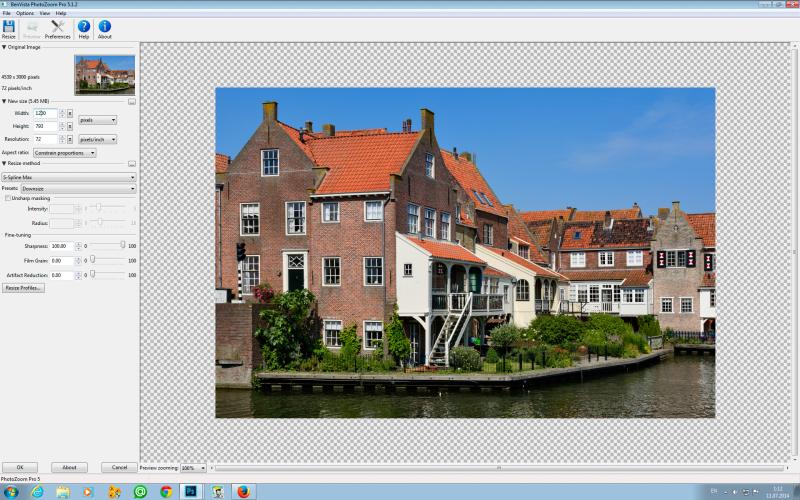Collapse the Original Image section
This screenshot has width=800, height=500.
pos(4,47)
